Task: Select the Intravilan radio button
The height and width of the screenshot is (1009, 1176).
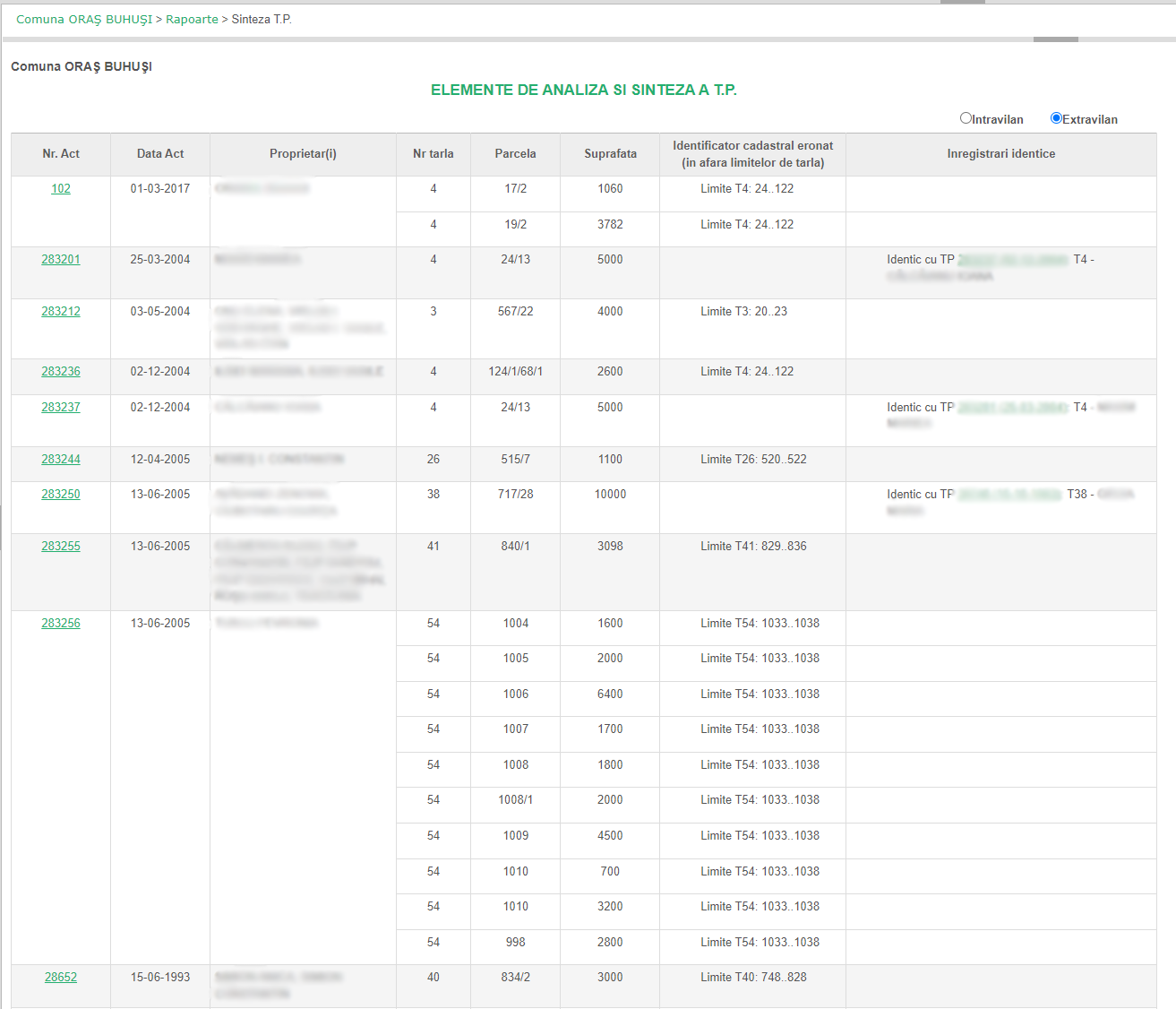Action: [x=966, y=118]
